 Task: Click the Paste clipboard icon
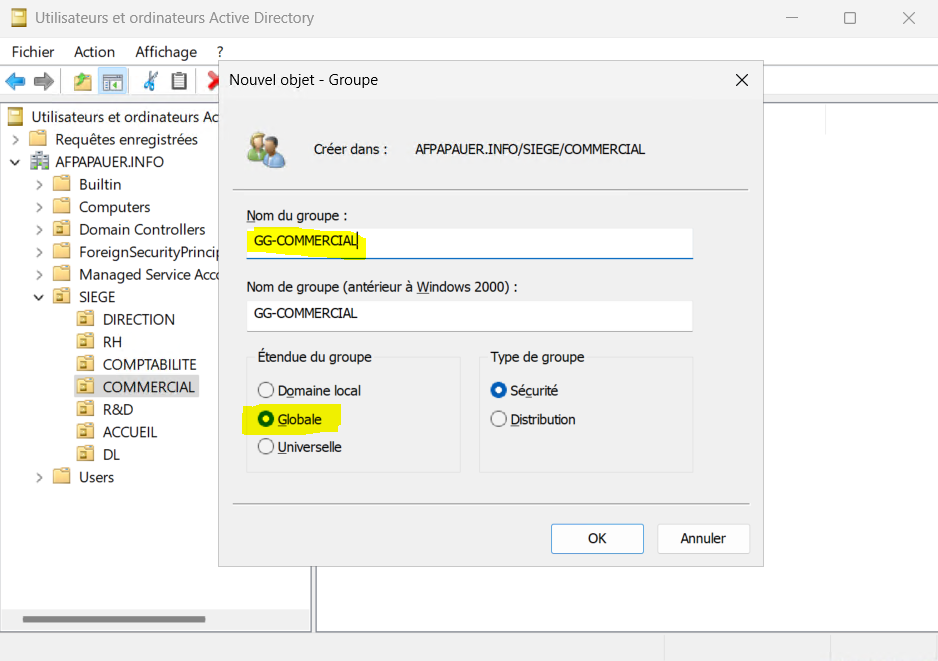point(179,81)
